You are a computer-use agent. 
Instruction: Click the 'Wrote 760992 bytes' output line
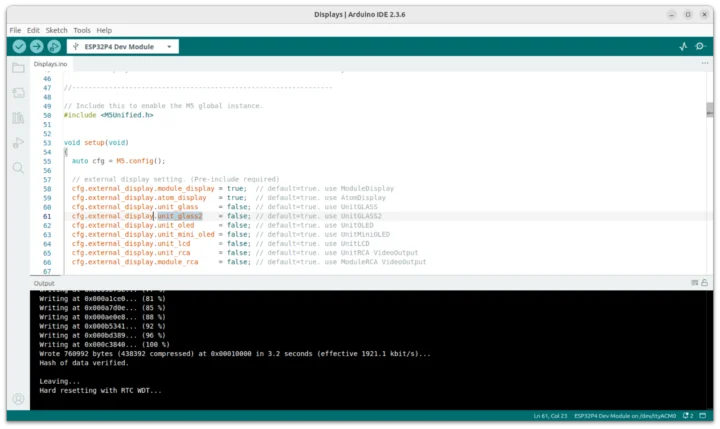[235, 354]
